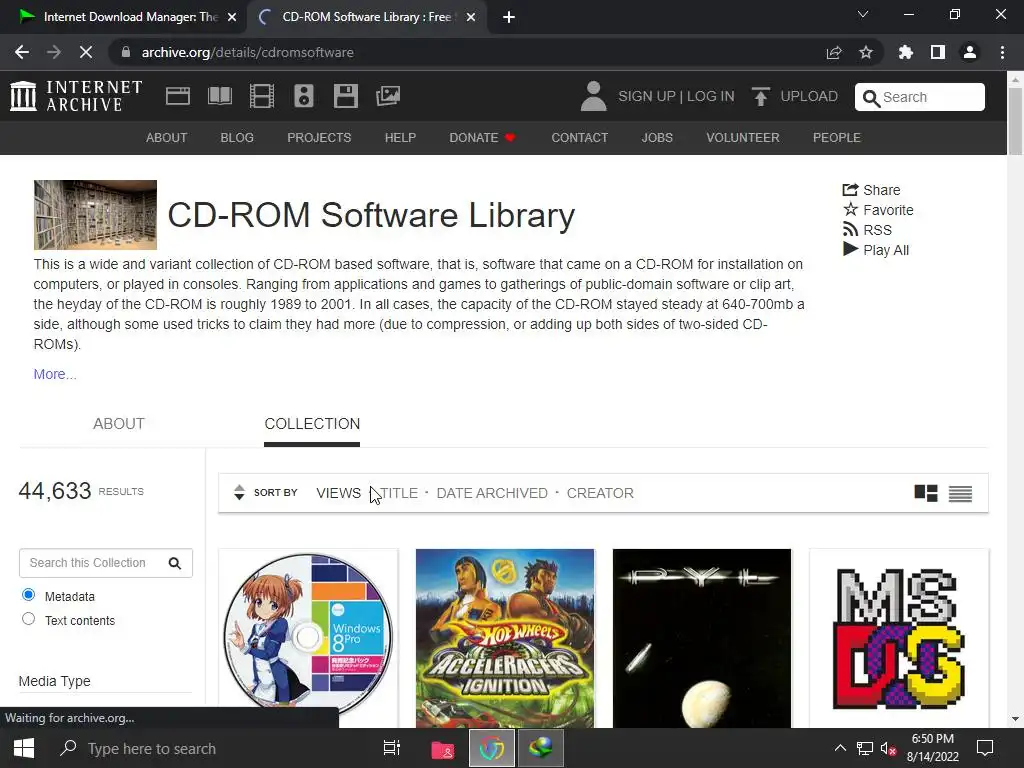This screenshot has height=768, width=1024.
Task: Open Task View on taskbar
Action: (392, 748)
